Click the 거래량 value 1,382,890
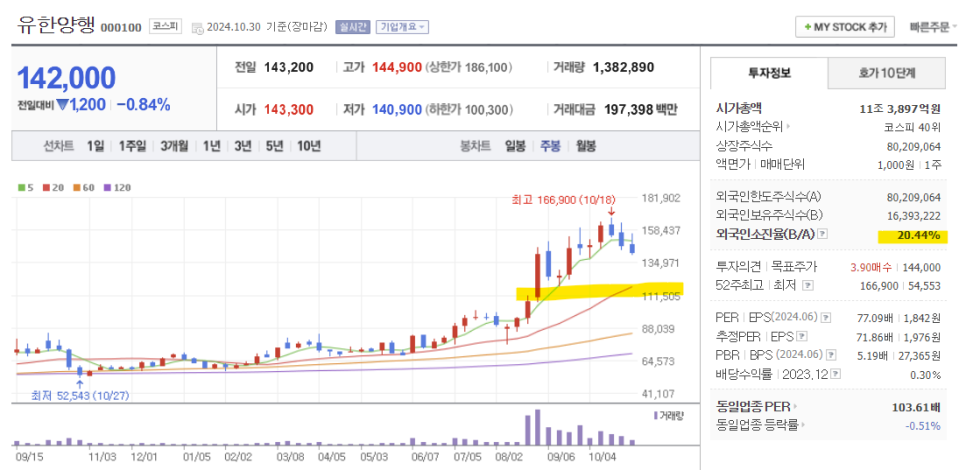Image resolution: width=966 pixels, height=470 pixels. (623, 67)
